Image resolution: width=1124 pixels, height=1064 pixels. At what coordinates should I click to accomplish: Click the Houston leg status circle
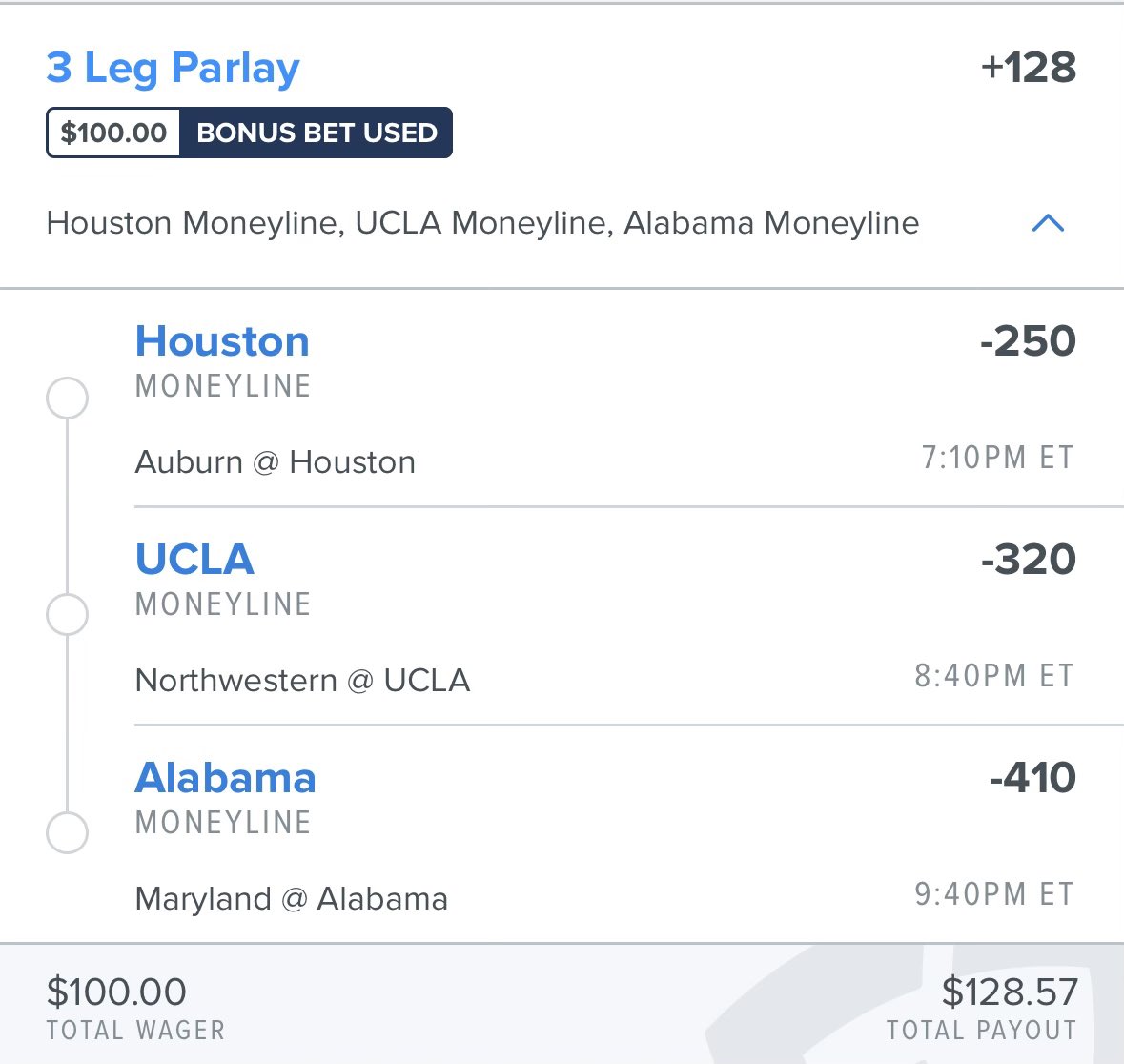click(68, 398)
